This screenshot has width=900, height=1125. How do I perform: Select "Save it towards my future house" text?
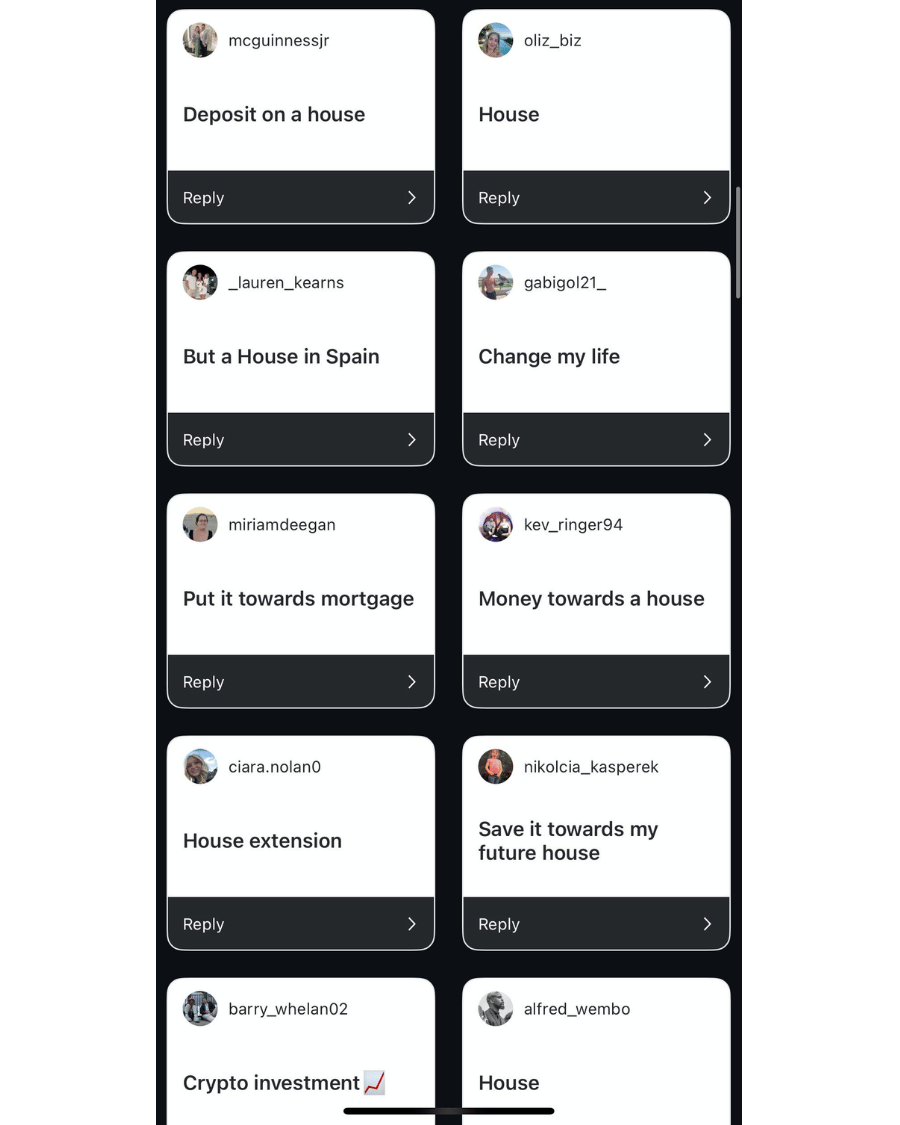point(568,841)
